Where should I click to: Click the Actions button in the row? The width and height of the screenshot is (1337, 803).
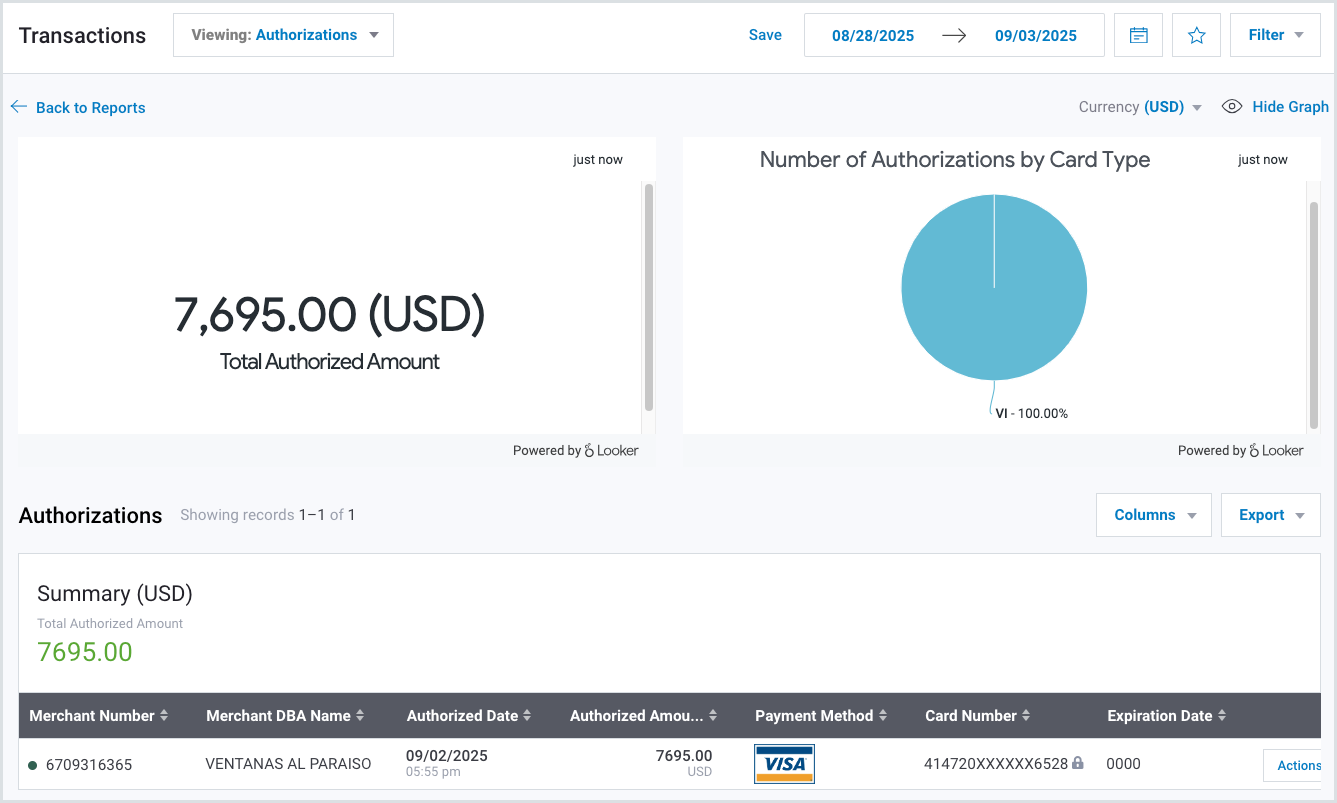coord(1297,765)
